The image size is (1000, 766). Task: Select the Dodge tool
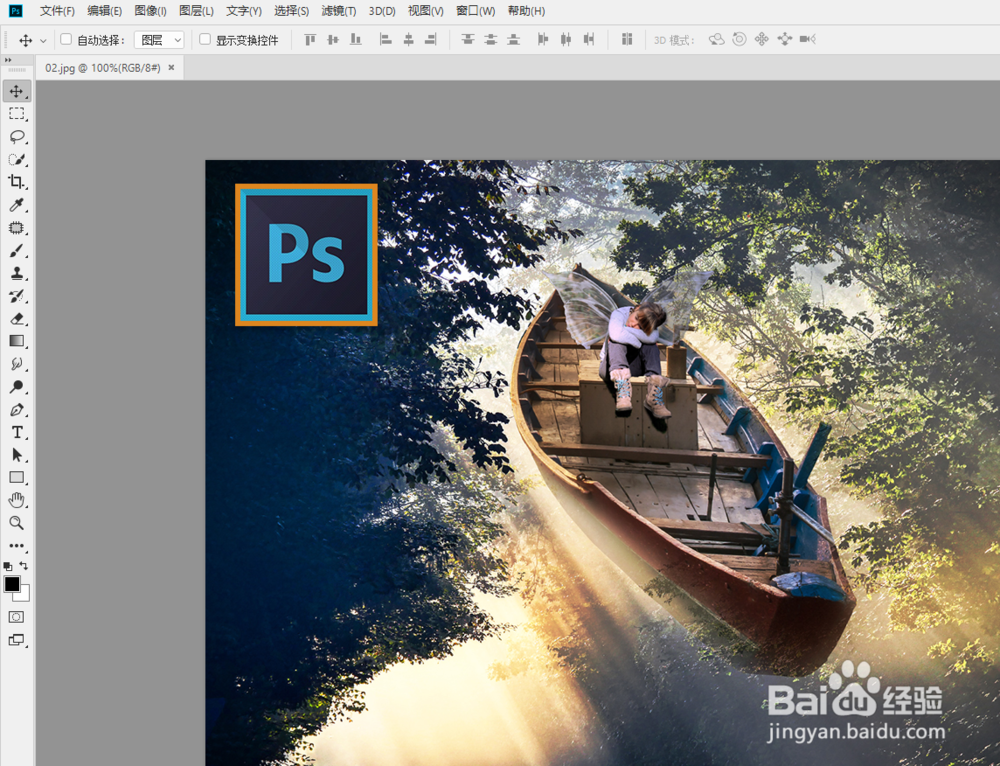[17, 387]
